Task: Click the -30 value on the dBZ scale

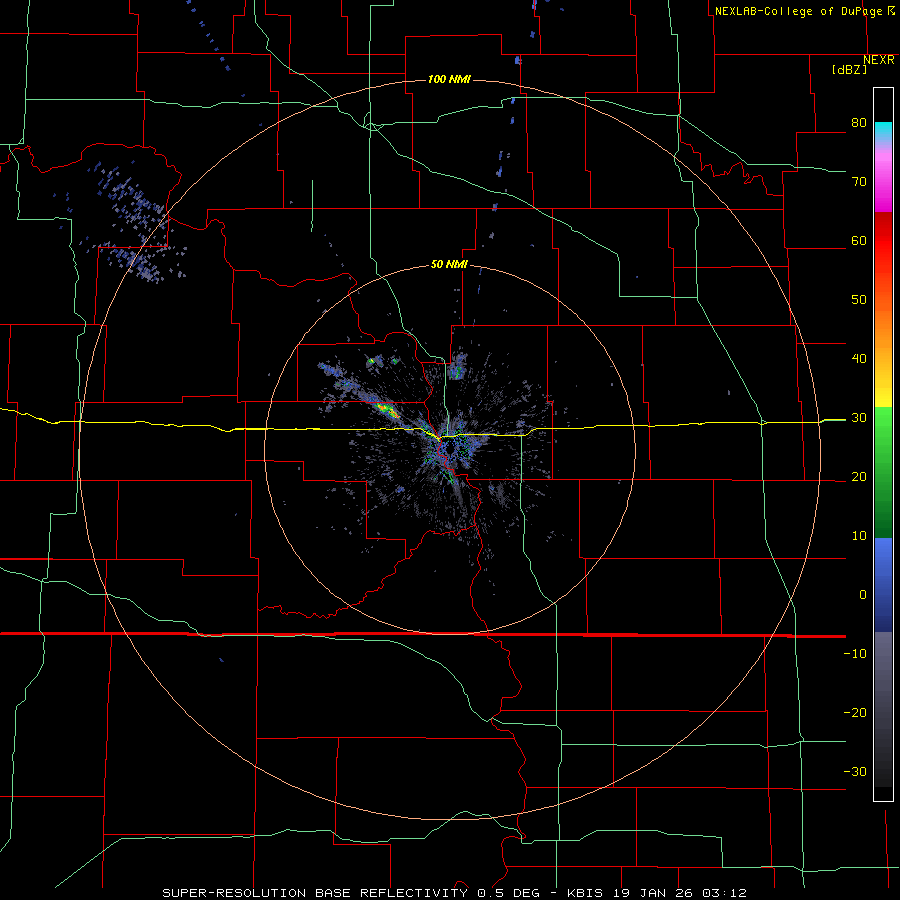Action: (x=855, y=772)
